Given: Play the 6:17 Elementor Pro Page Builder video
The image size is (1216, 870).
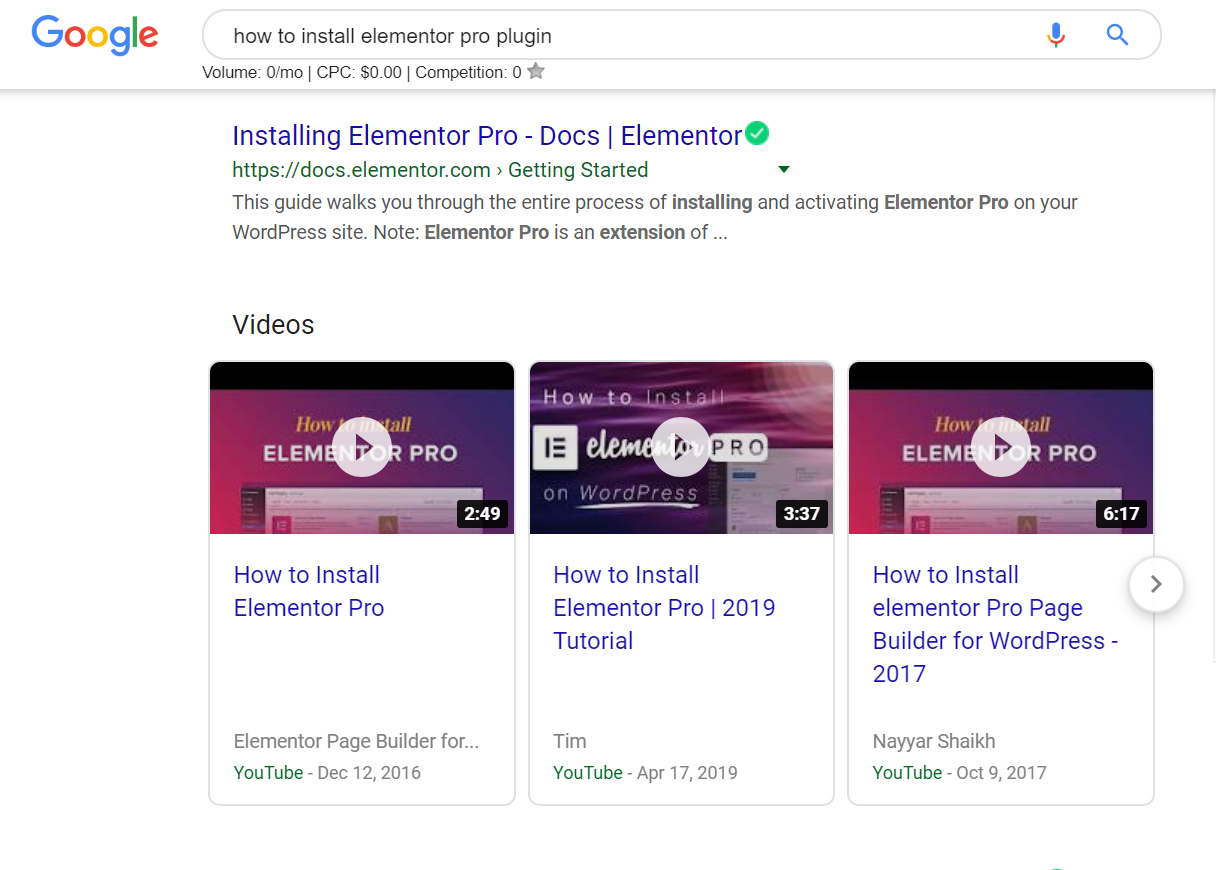Looking at the screenshot, I should point(1000,447).
